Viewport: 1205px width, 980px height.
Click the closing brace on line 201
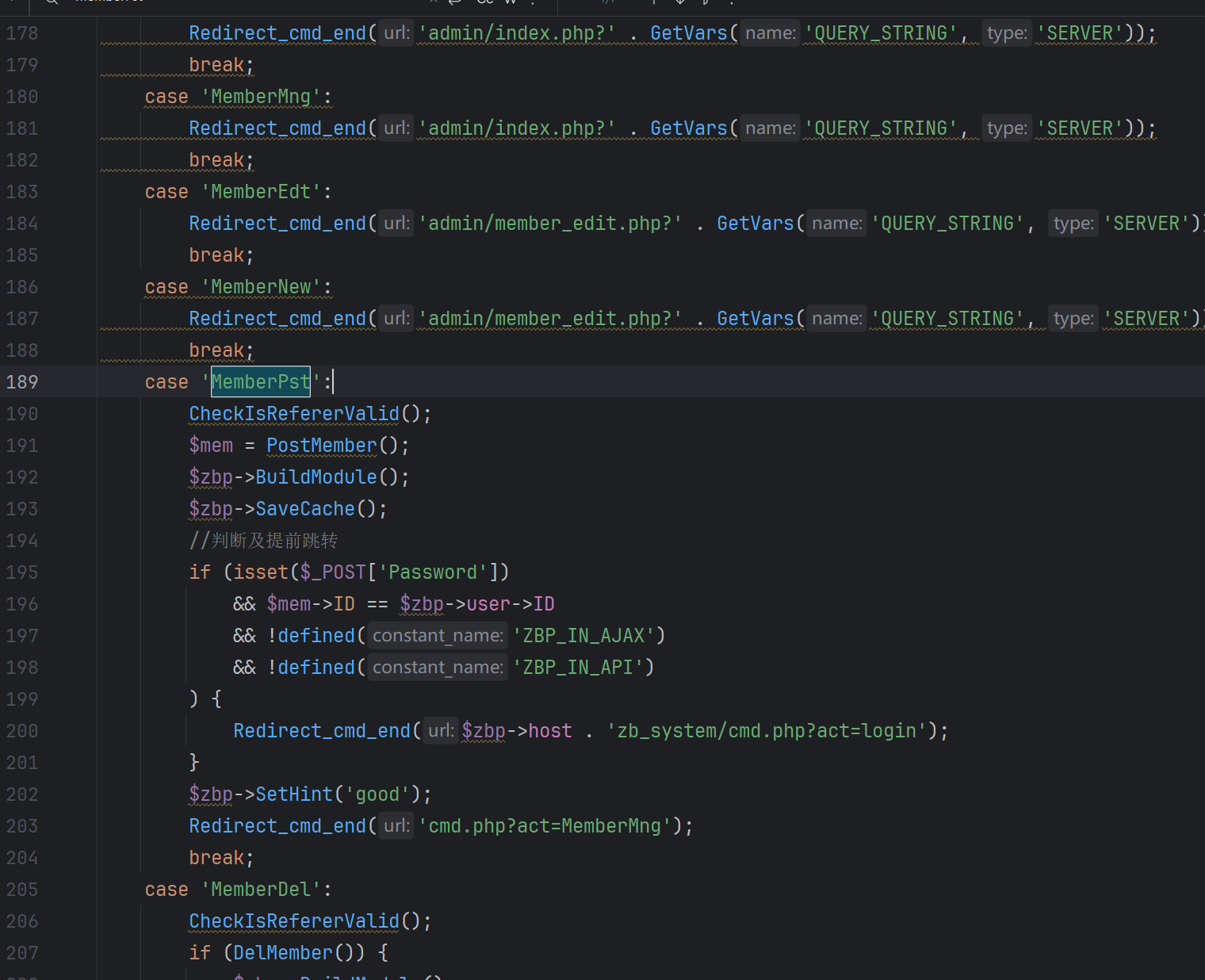pos(194,763)
